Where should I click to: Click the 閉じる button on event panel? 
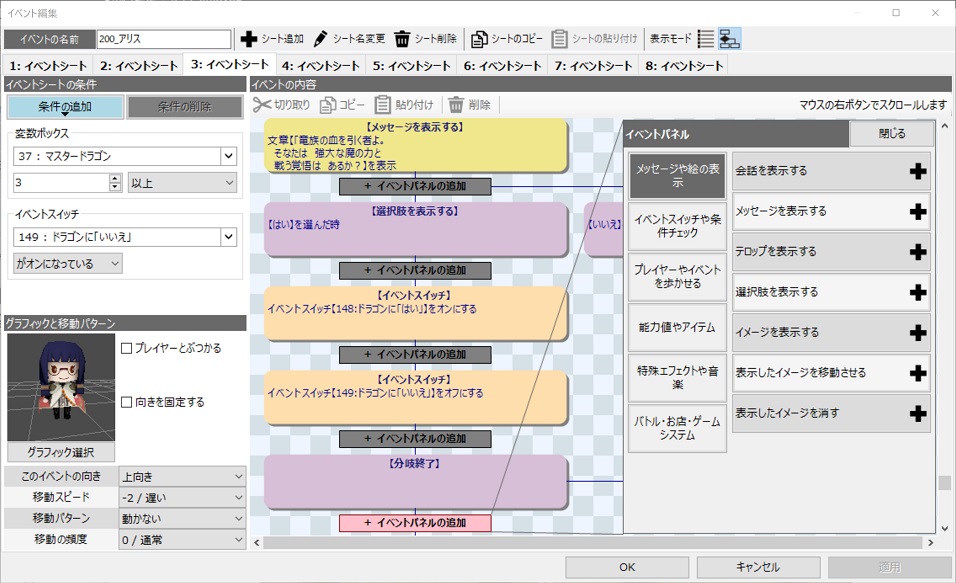tap(892, 133)
